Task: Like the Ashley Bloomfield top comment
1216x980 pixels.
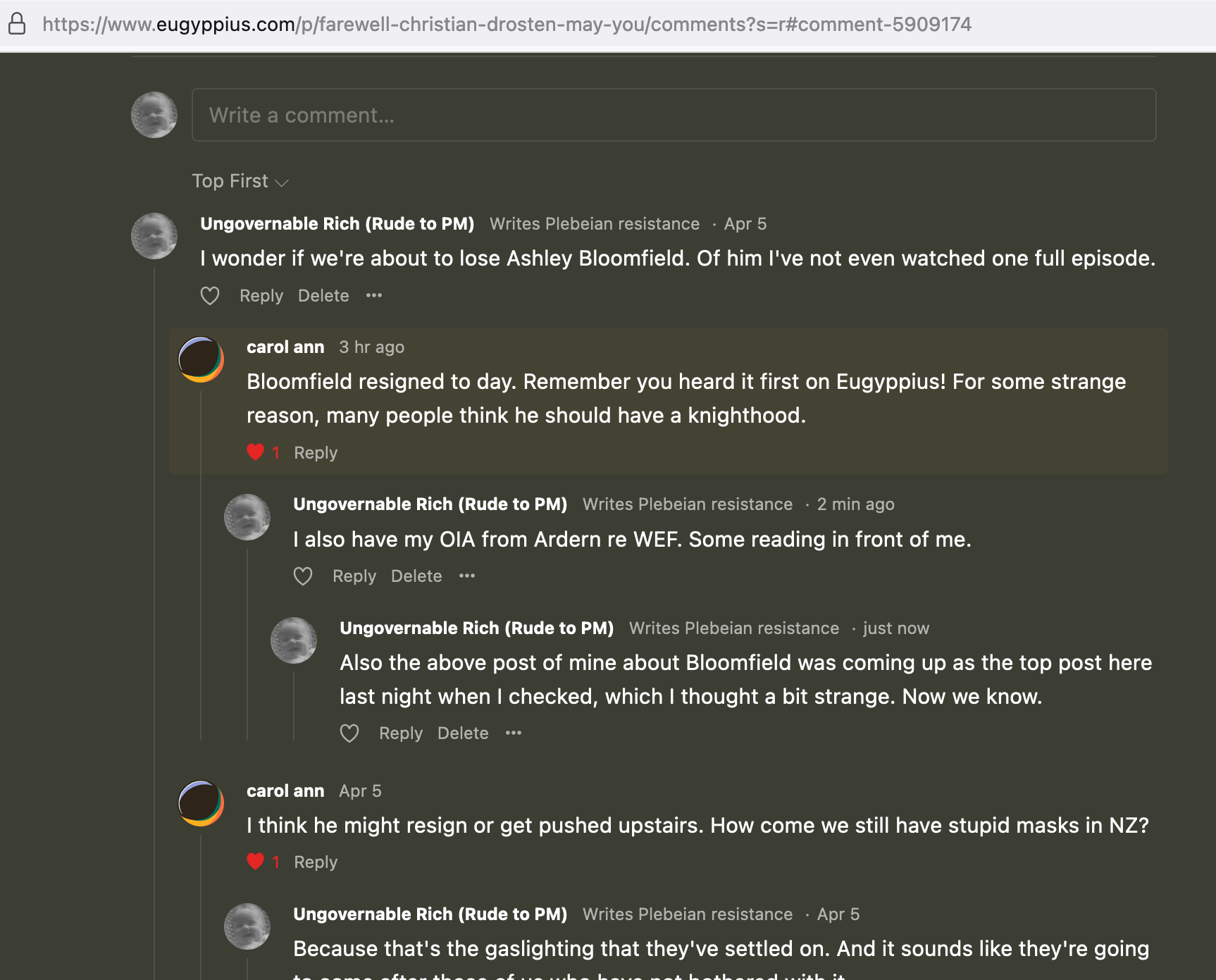Action: pos(210,296)
